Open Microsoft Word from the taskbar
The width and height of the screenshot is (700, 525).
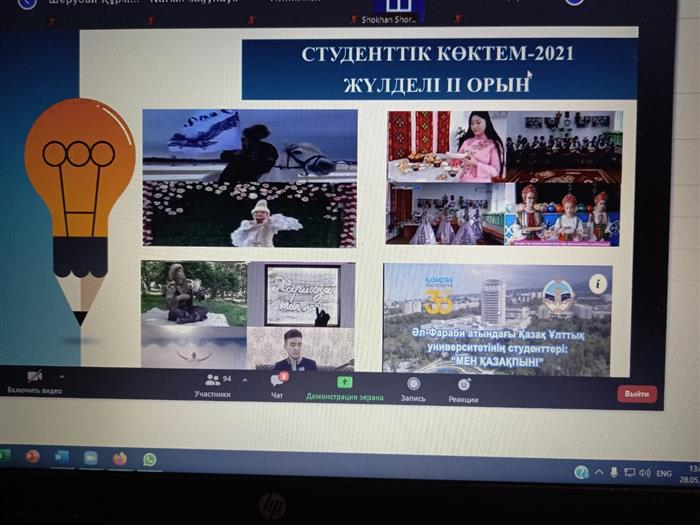[62, 457]
